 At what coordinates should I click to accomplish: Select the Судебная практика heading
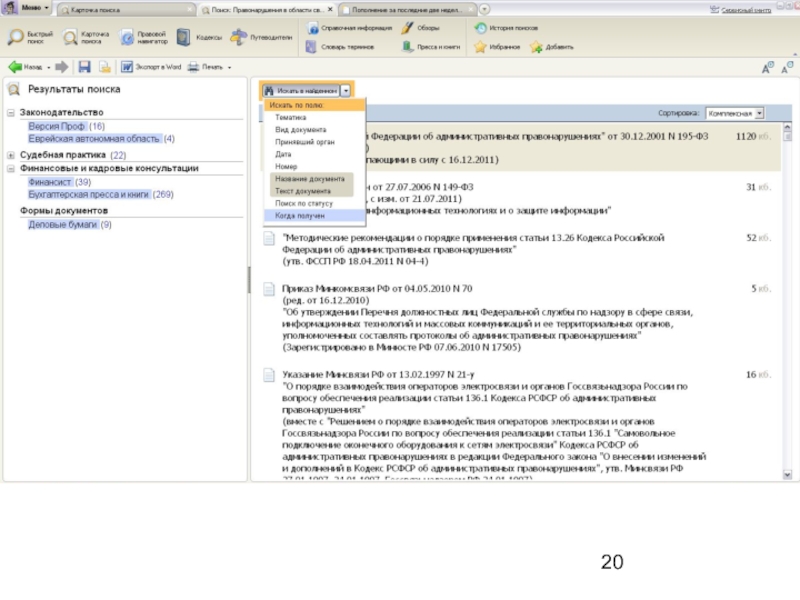pyautogui.click(x=63, y=155)
